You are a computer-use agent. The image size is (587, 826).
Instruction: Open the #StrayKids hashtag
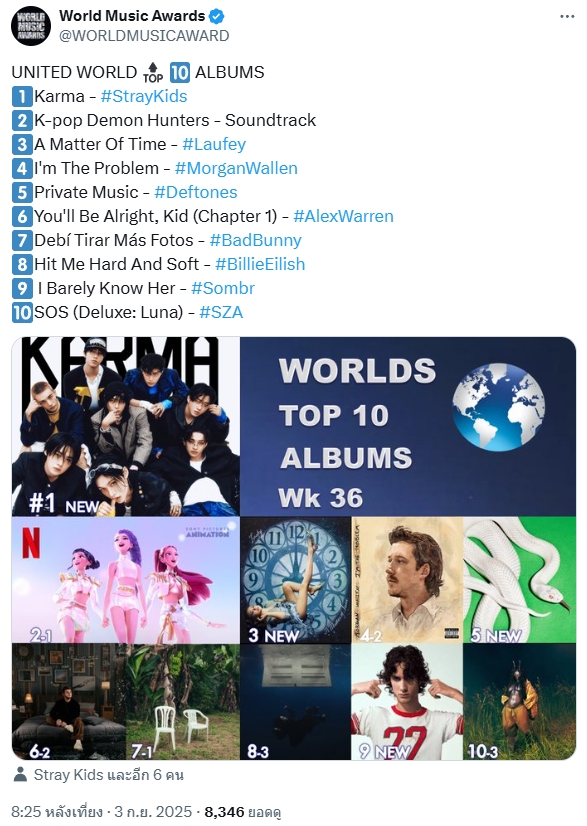point(144,96)
